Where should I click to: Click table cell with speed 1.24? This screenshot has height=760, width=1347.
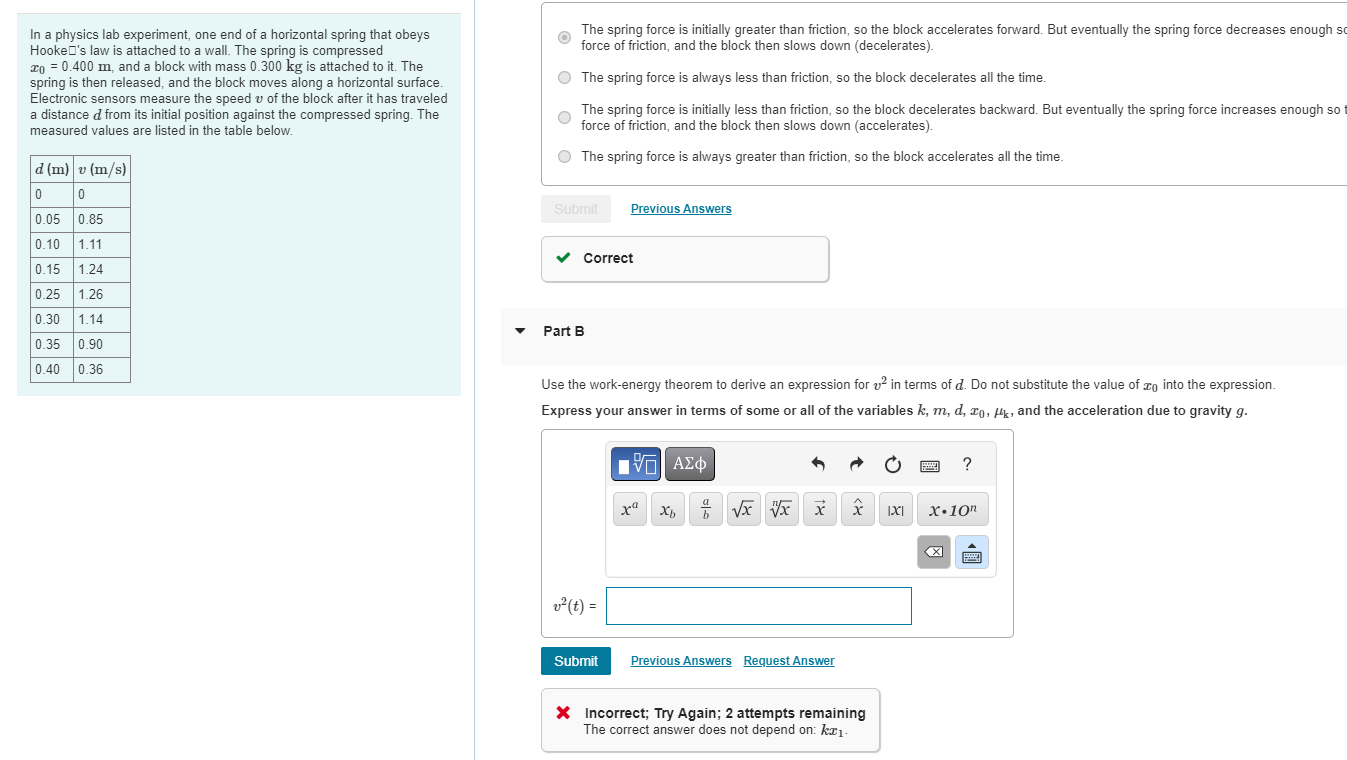point(102,270)
